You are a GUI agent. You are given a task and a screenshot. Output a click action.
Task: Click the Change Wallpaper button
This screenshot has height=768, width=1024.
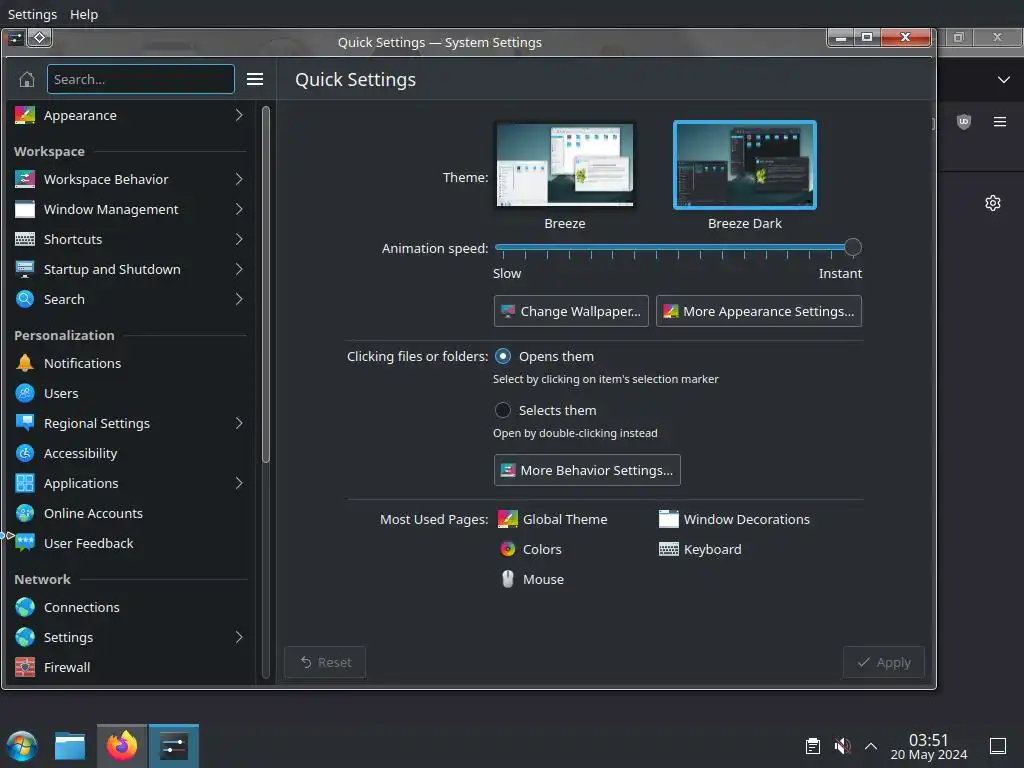[x=571, y=312]
